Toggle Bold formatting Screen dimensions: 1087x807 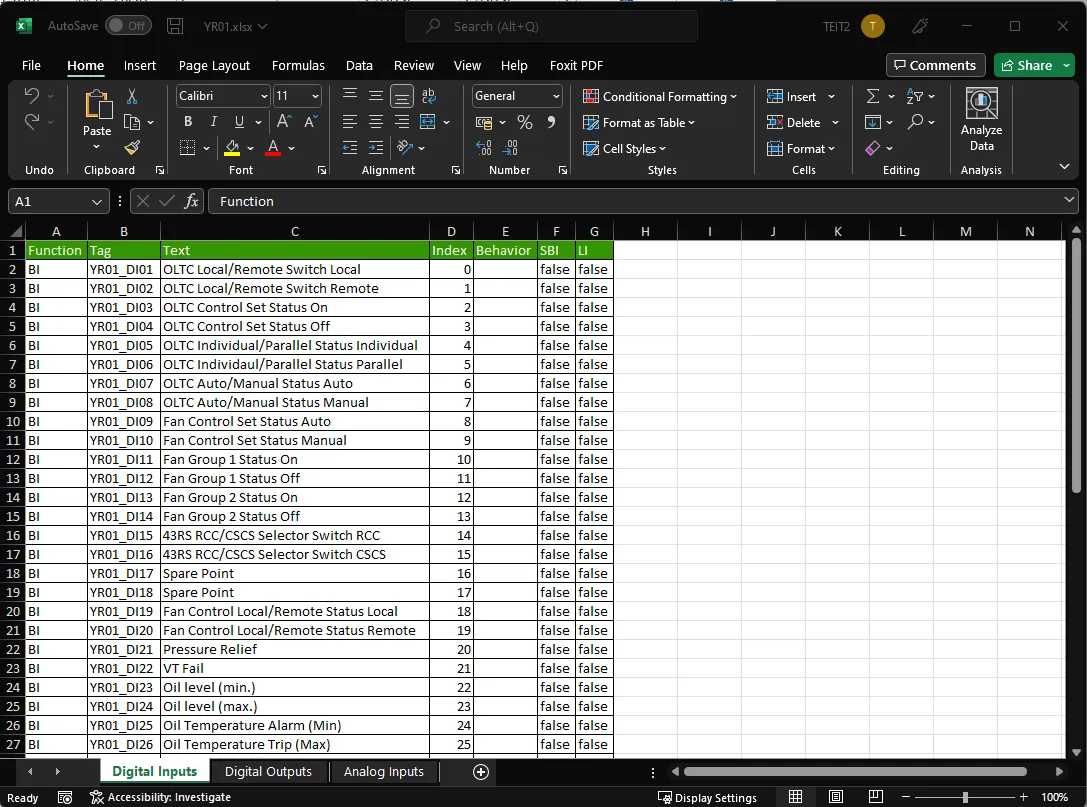188,122
